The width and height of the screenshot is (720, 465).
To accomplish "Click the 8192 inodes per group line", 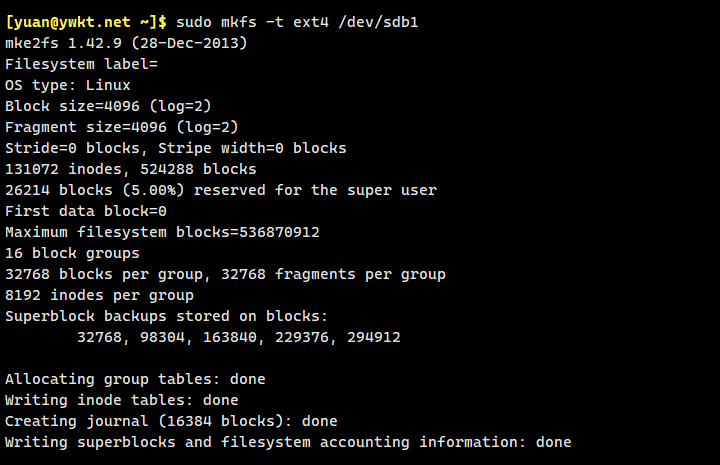I will 99,295.
